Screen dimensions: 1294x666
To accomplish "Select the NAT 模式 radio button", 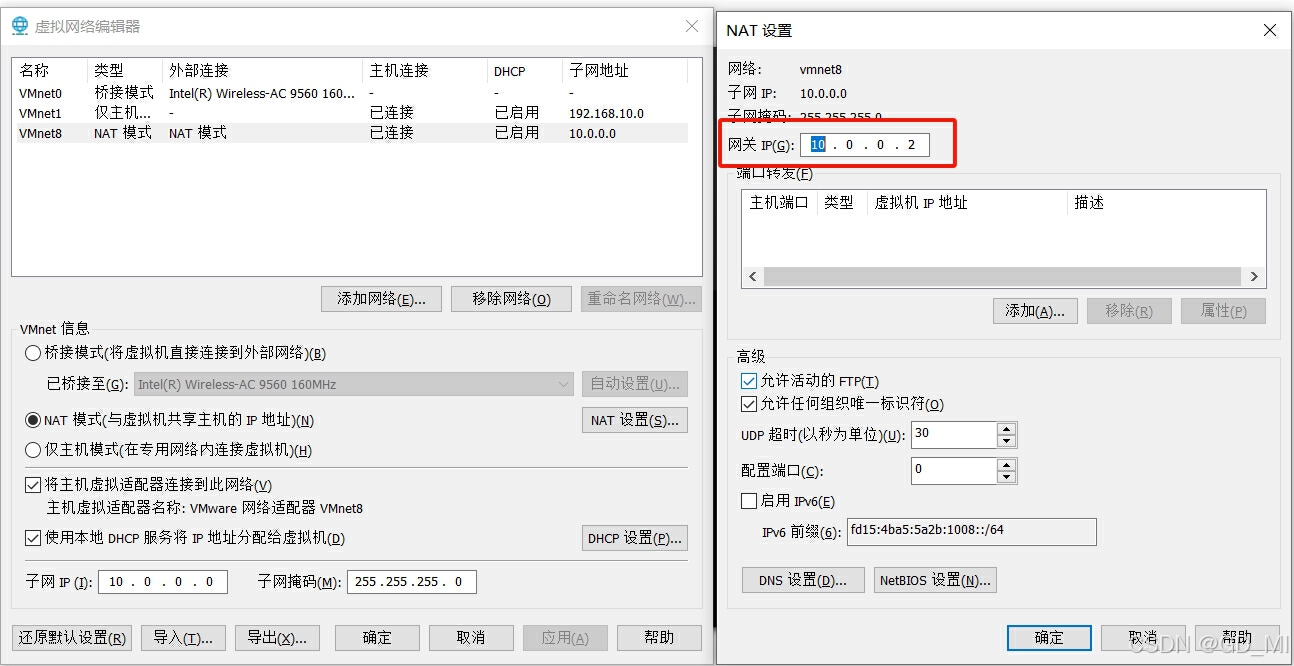I will pos(33,421).
